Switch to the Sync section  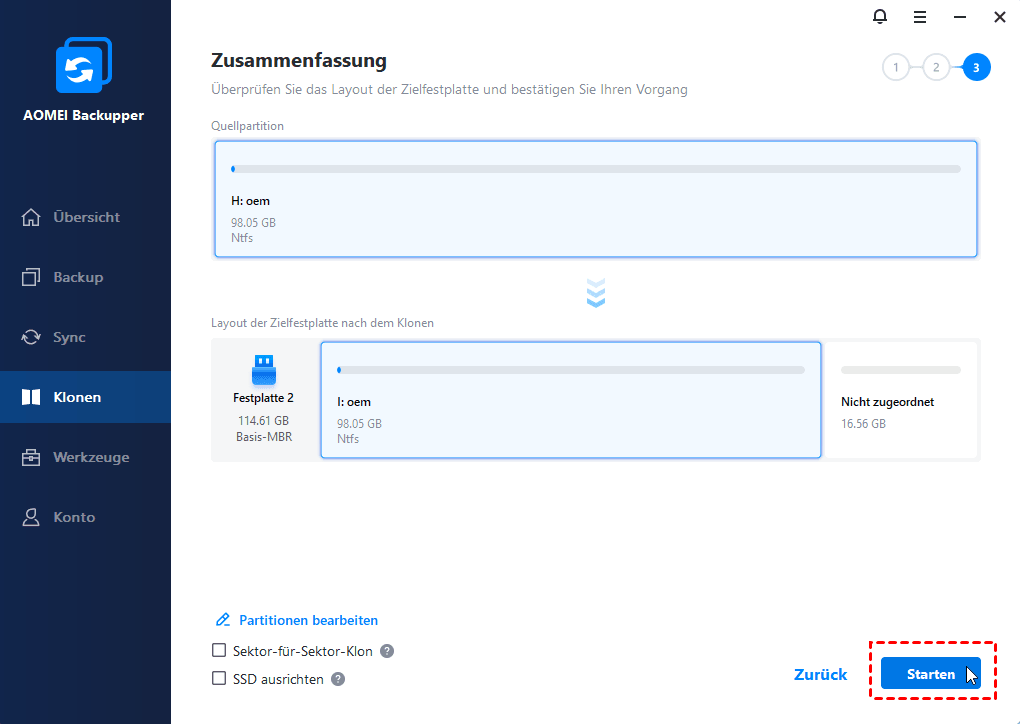68,337
